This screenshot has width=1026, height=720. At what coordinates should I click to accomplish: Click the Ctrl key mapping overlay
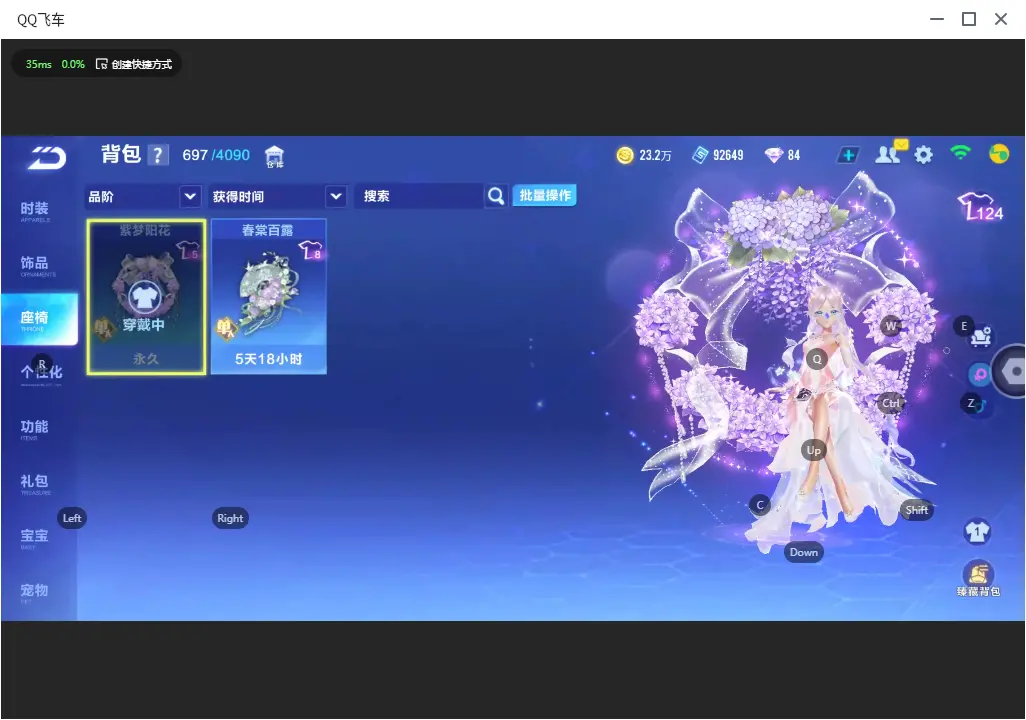point(891,403)
